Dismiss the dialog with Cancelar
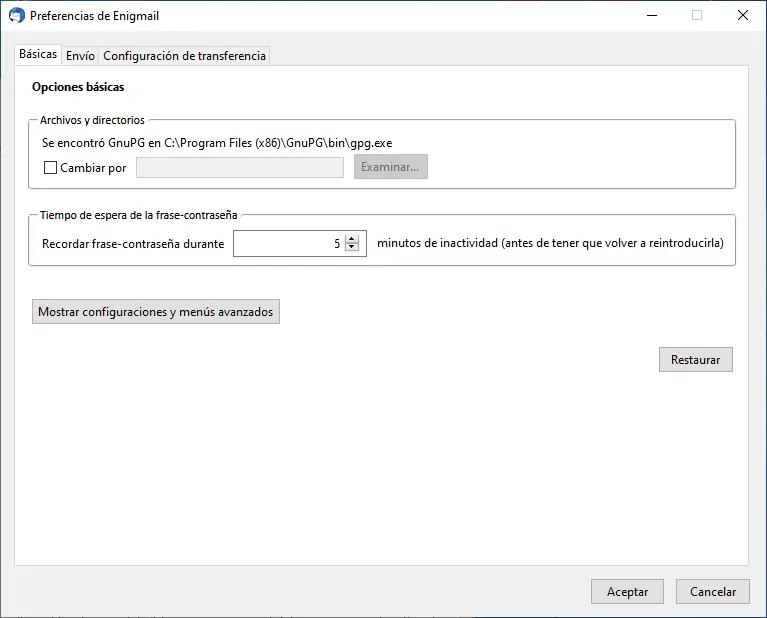767x618 pixels. coord(712,592)
